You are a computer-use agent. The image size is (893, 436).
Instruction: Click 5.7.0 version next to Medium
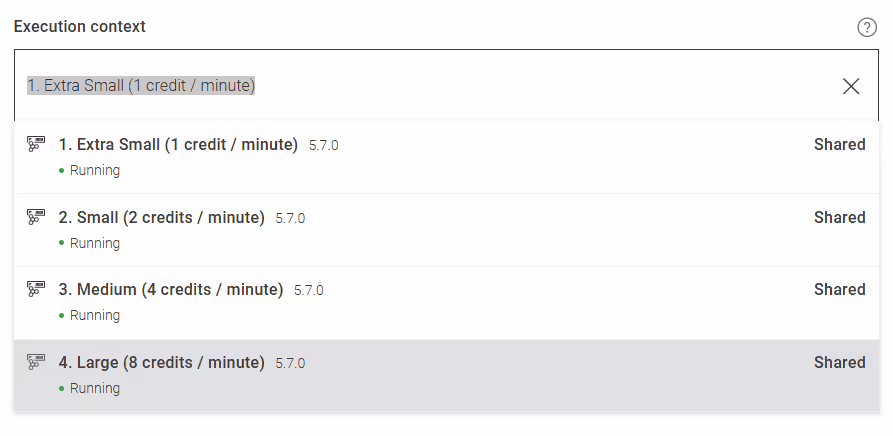308,290
